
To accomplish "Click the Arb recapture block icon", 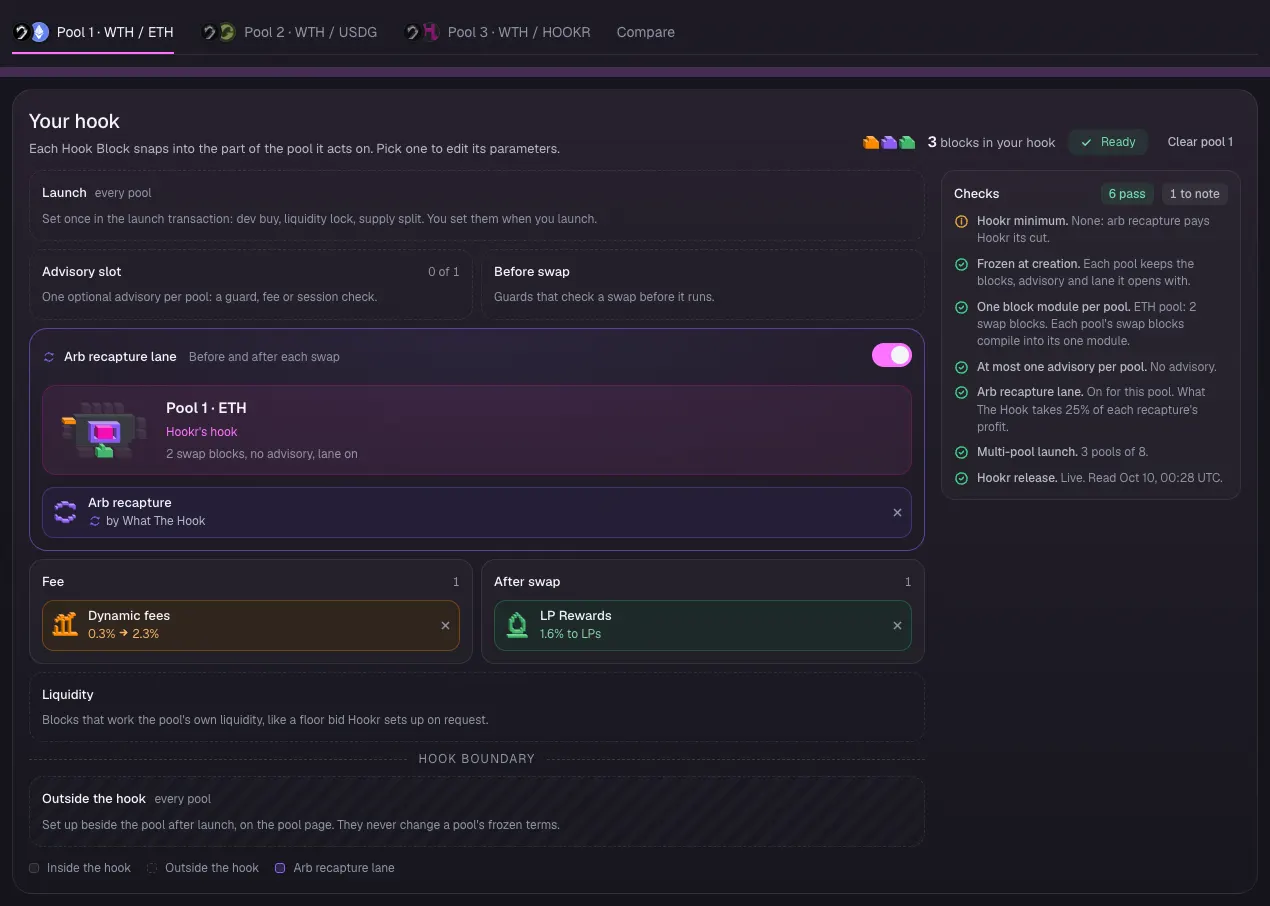I will (65, 512).
